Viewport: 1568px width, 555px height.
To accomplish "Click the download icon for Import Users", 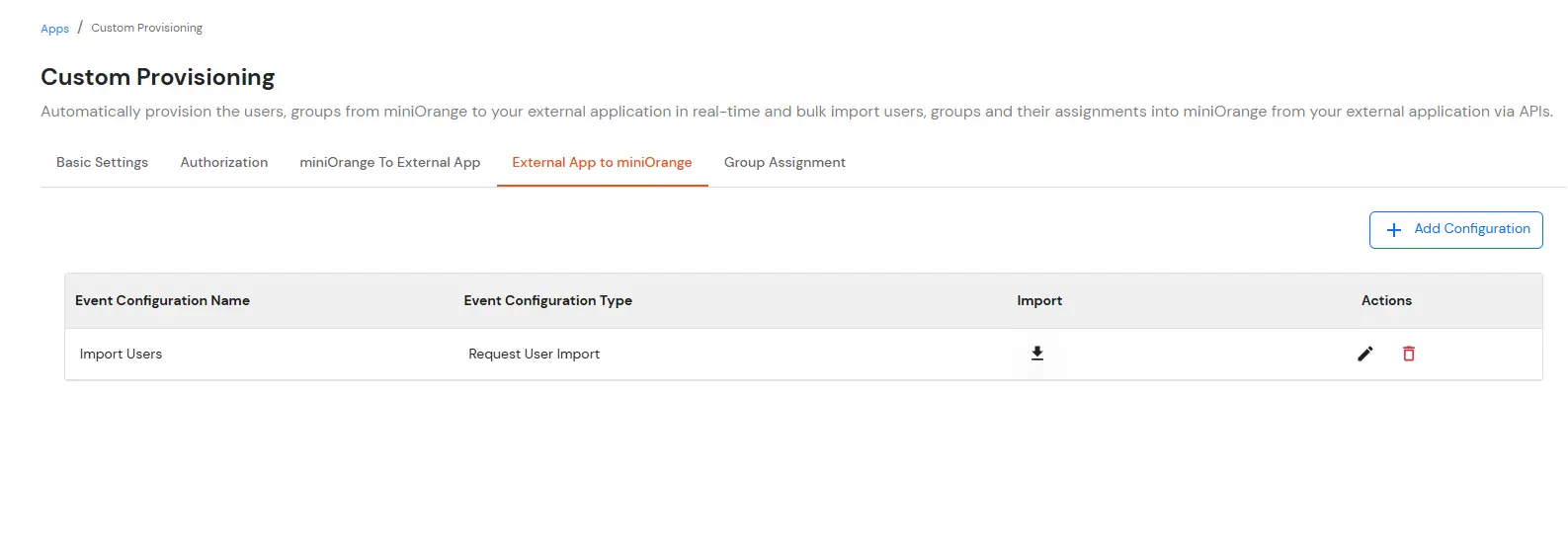I will coord(1037,354).
